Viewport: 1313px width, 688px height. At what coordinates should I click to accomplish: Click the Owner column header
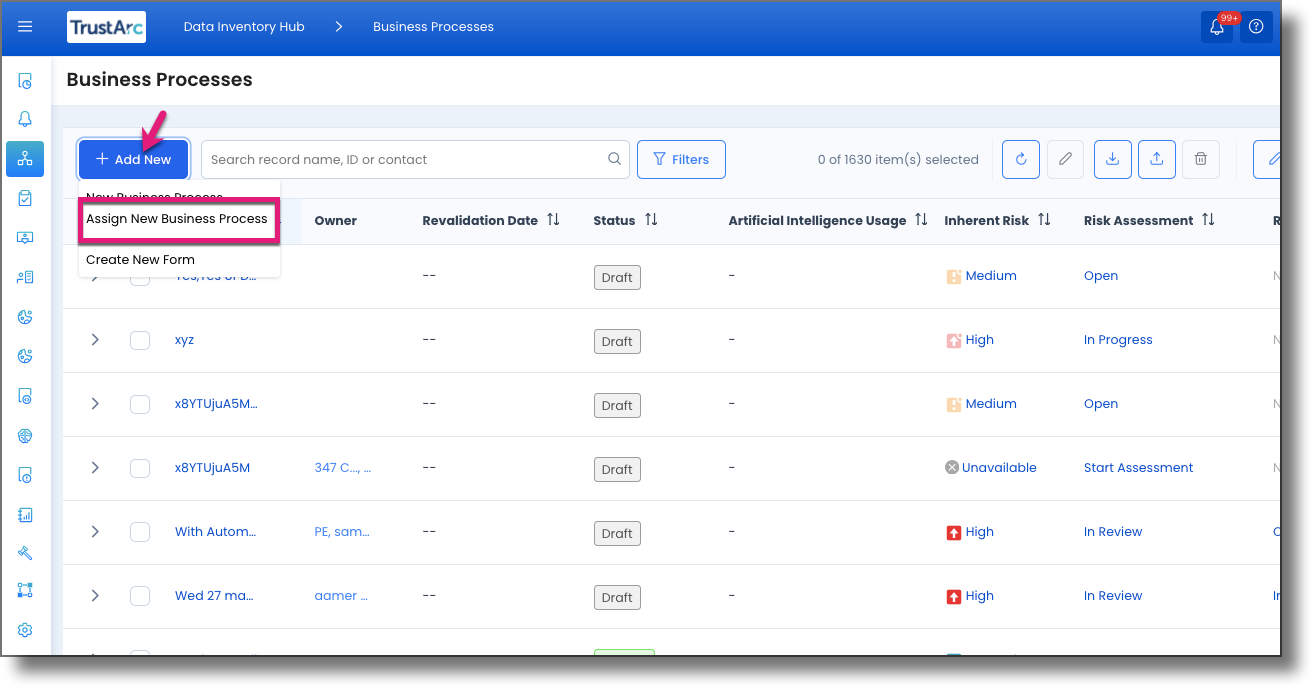pos(335,220)
